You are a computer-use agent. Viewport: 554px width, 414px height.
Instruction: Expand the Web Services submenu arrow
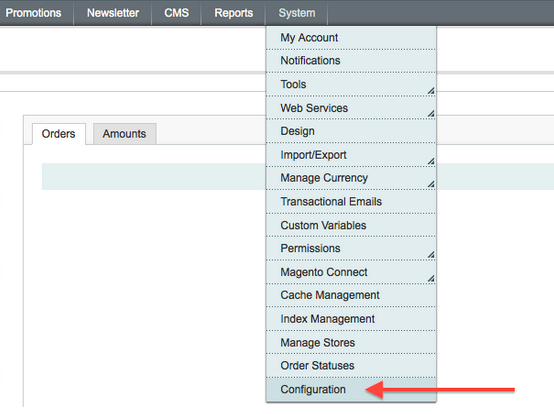click(431, 113)
